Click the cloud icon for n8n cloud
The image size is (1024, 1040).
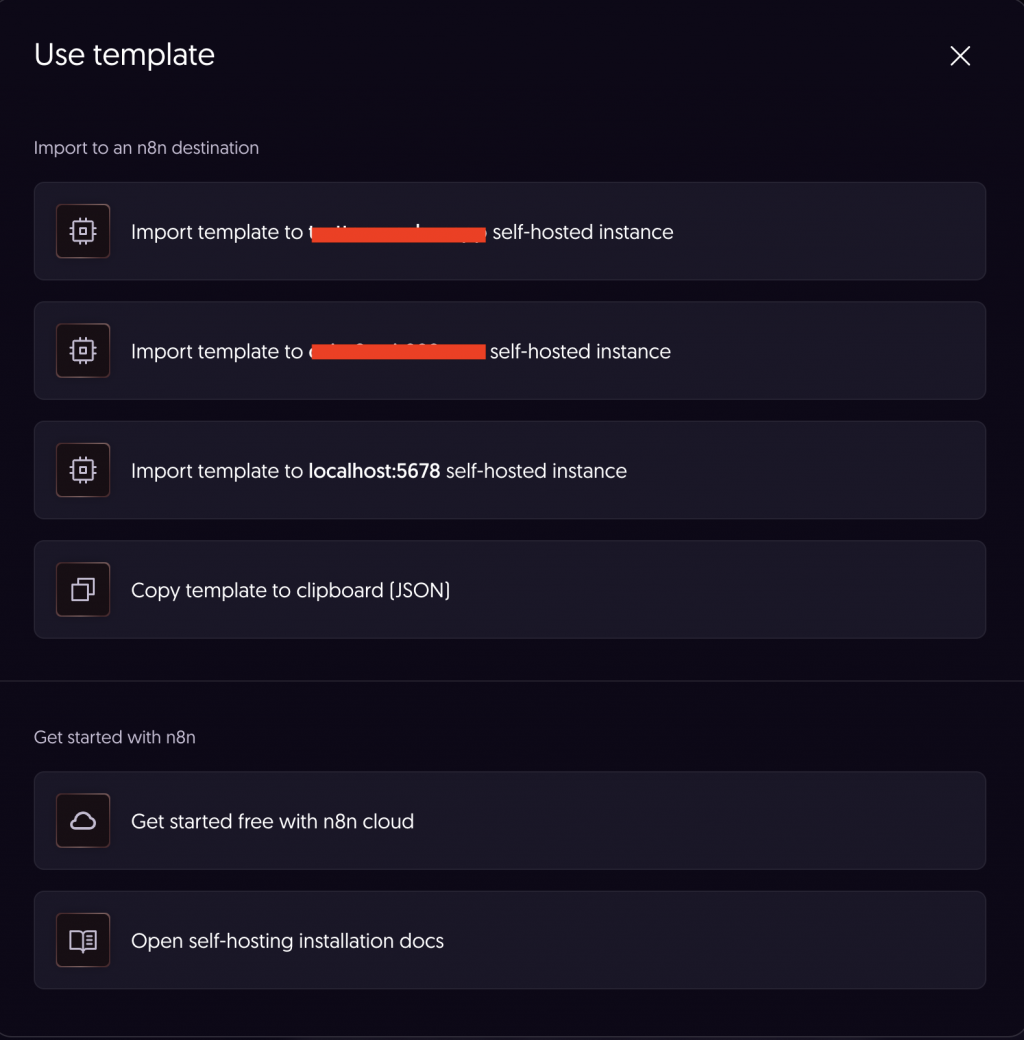(83, 821)
